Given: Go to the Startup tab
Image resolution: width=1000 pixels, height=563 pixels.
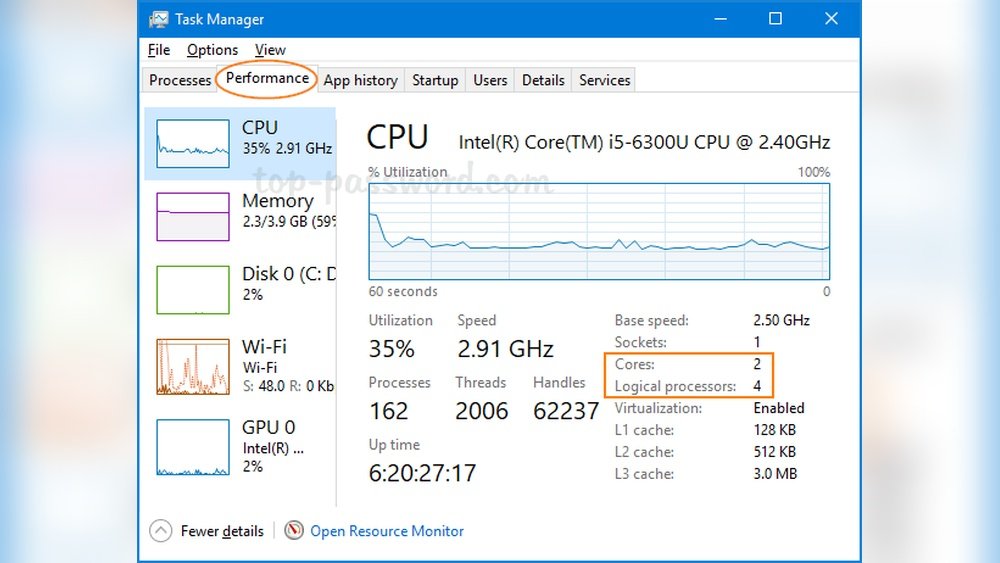Looking at the screenshot, I should coord(435,80).
